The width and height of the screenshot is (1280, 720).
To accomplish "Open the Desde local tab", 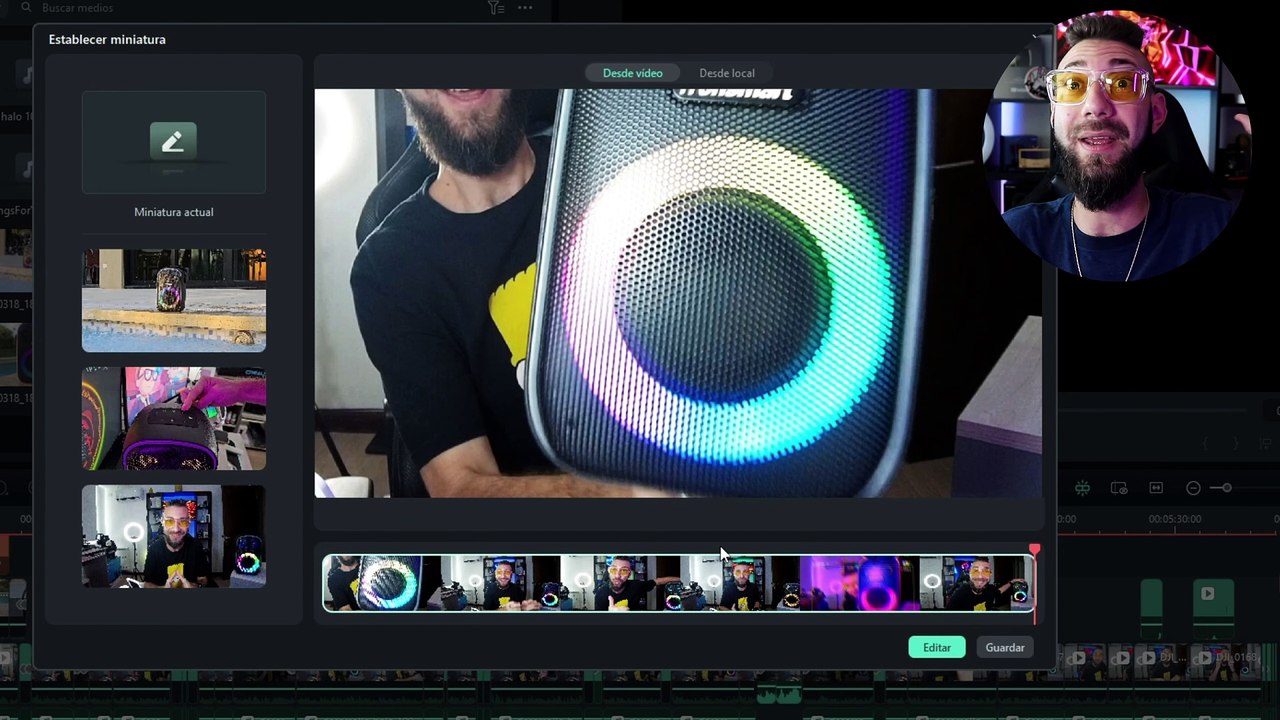I will click(727, 73).
